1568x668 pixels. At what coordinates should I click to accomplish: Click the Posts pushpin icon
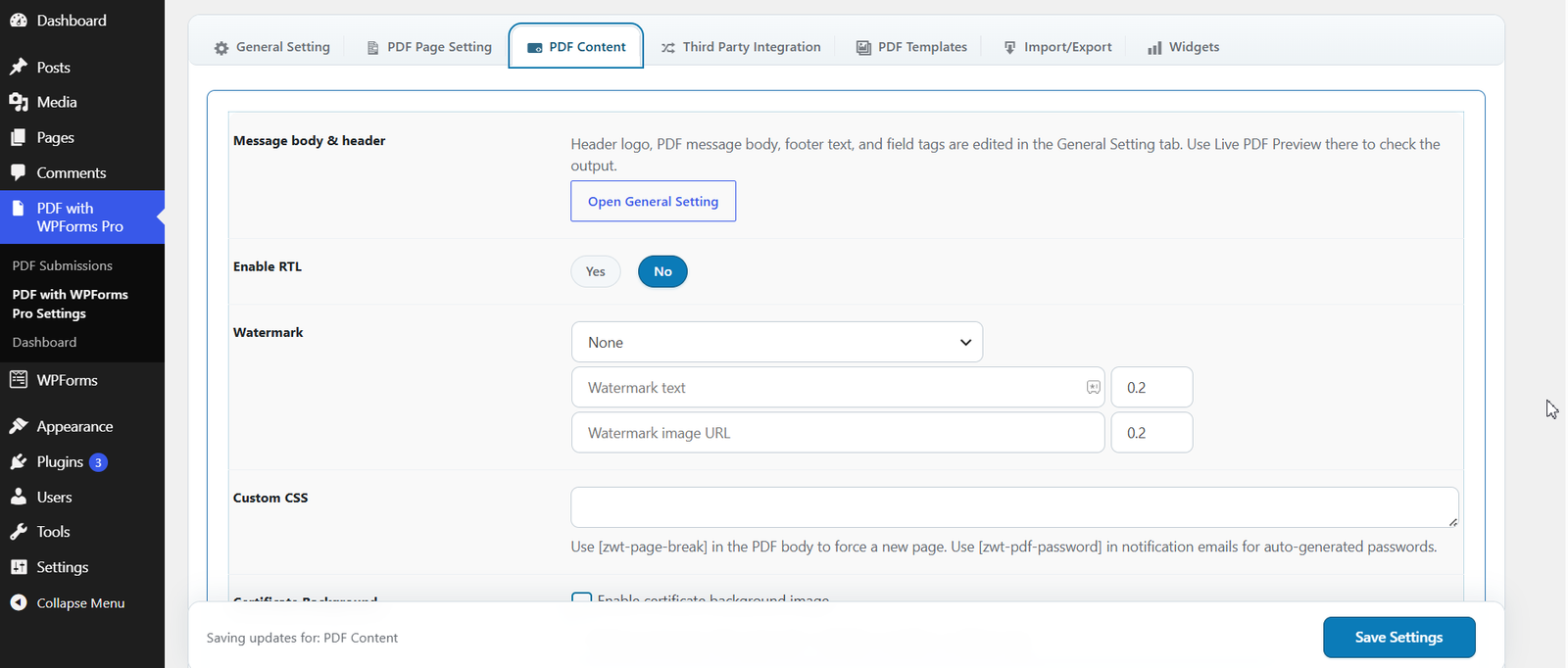(19, 68)
